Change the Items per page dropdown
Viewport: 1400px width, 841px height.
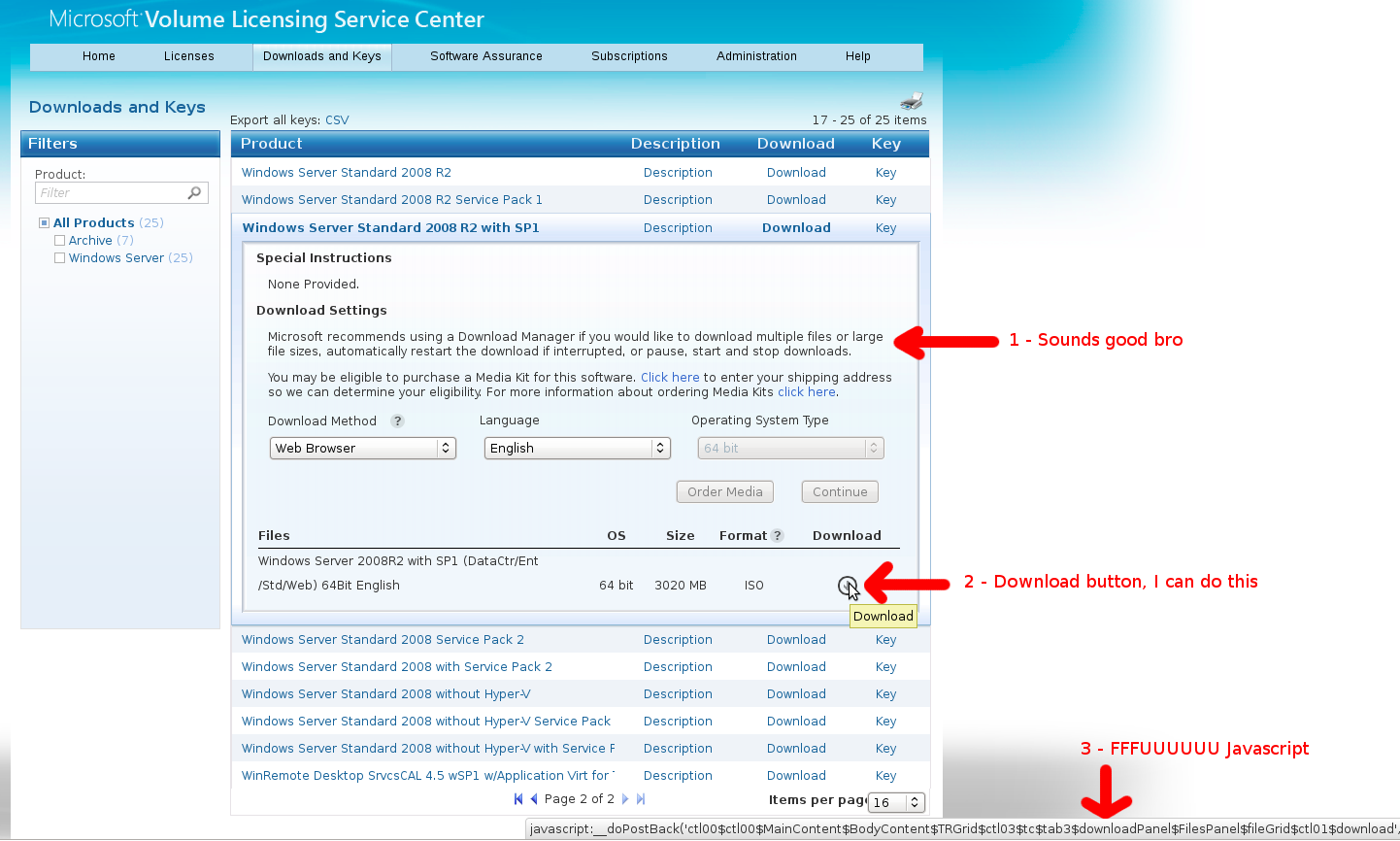click(x=897, y=802)
